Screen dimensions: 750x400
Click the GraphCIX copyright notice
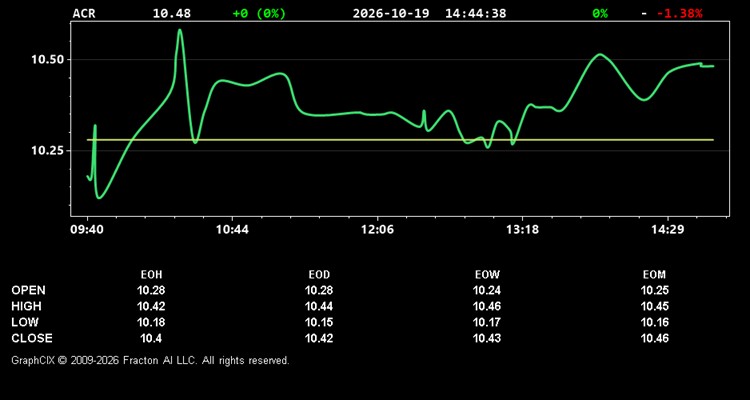click(150, 360)
